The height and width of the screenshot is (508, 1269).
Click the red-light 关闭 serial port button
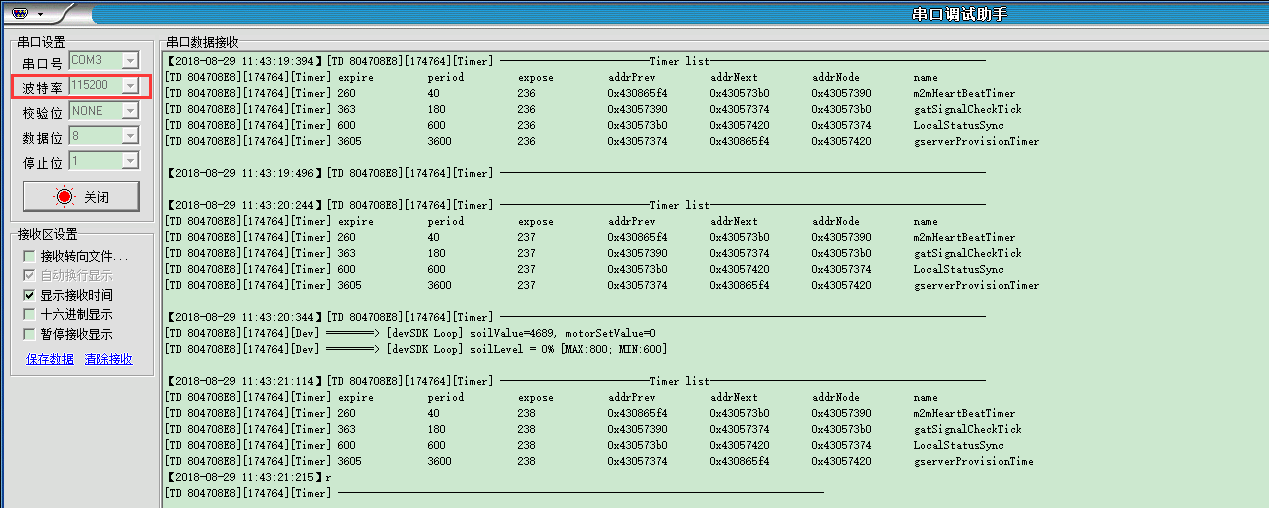[81, 197]
